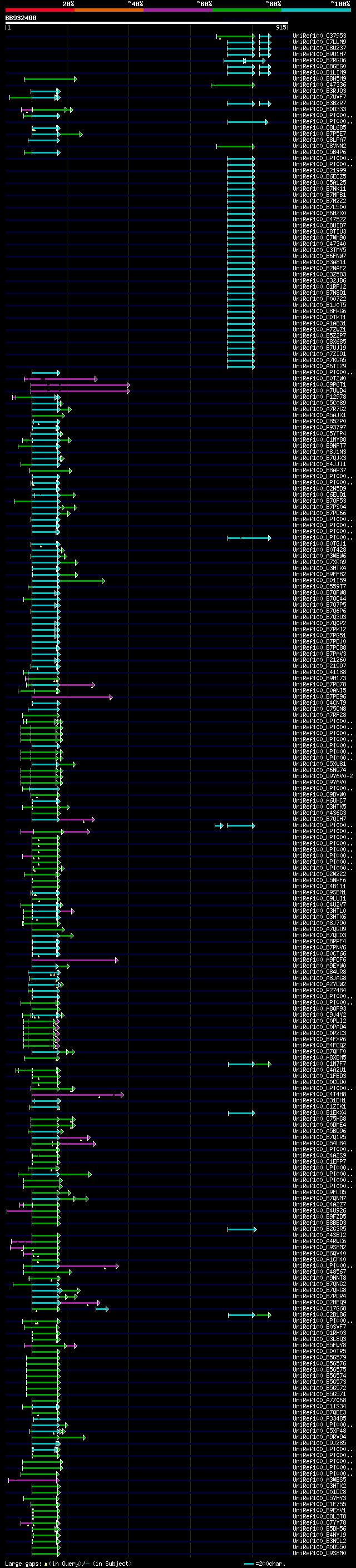Click the UniRef100_O21999 entry
This screenshot has width=356, height=1568.
tap(319, 170)
